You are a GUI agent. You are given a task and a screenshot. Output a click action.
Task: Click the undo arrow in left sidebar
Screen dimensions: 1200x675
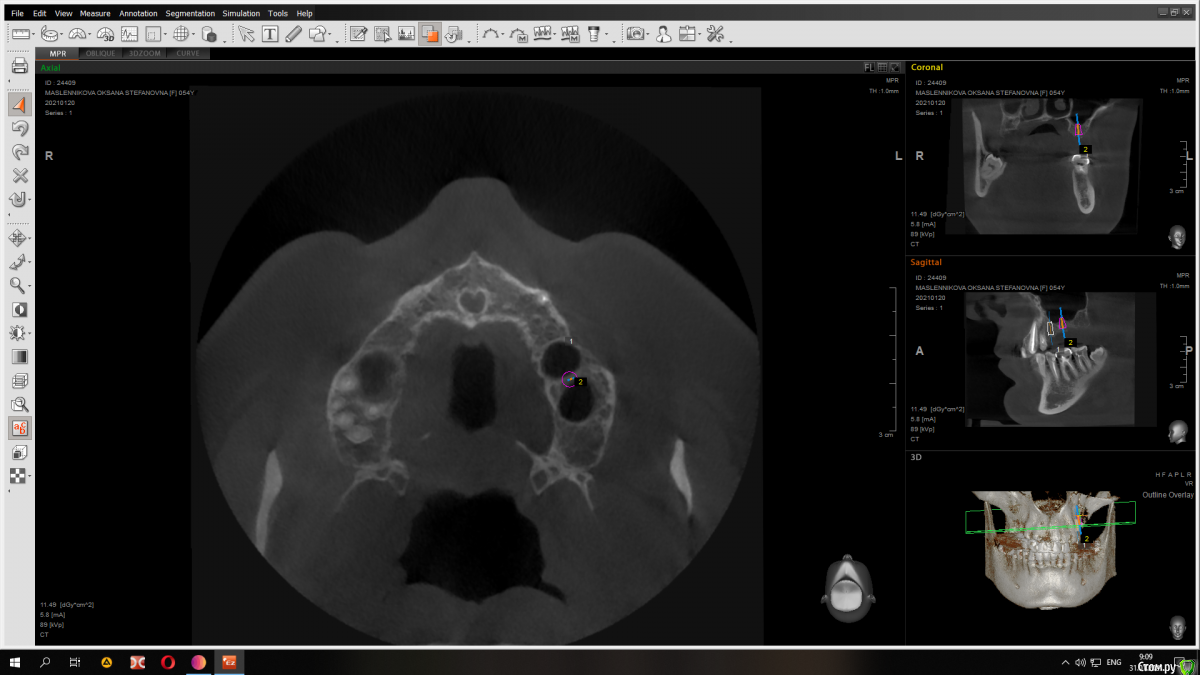19,128
